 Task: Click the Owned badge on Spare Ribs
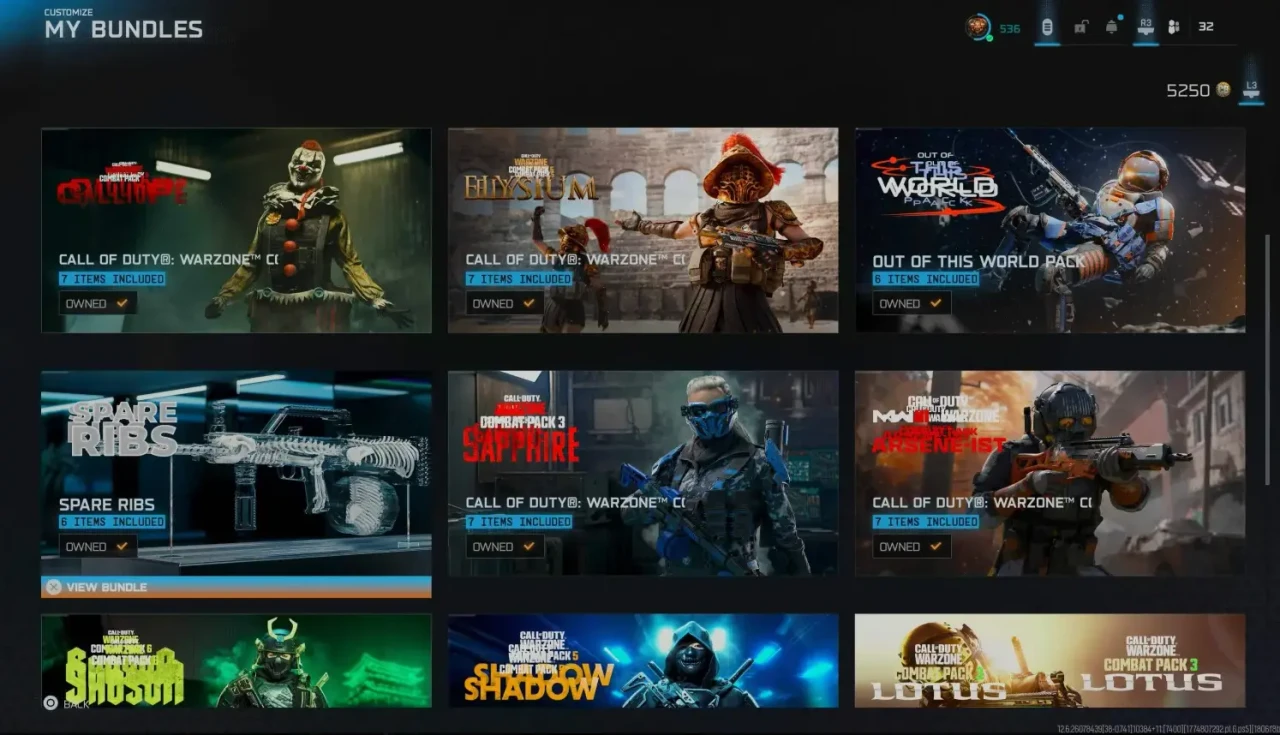point(98,546)
